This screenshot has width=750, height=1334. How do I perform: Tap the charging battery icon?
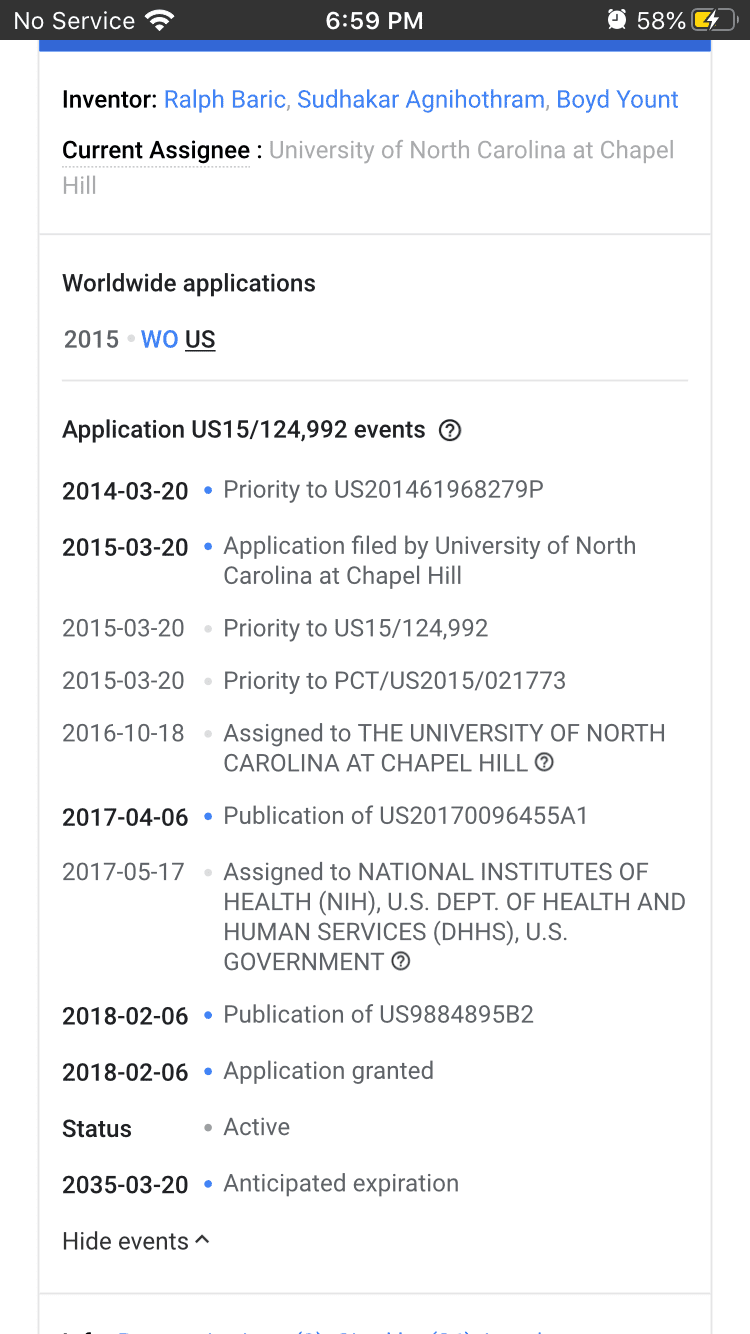pos(717,20)
